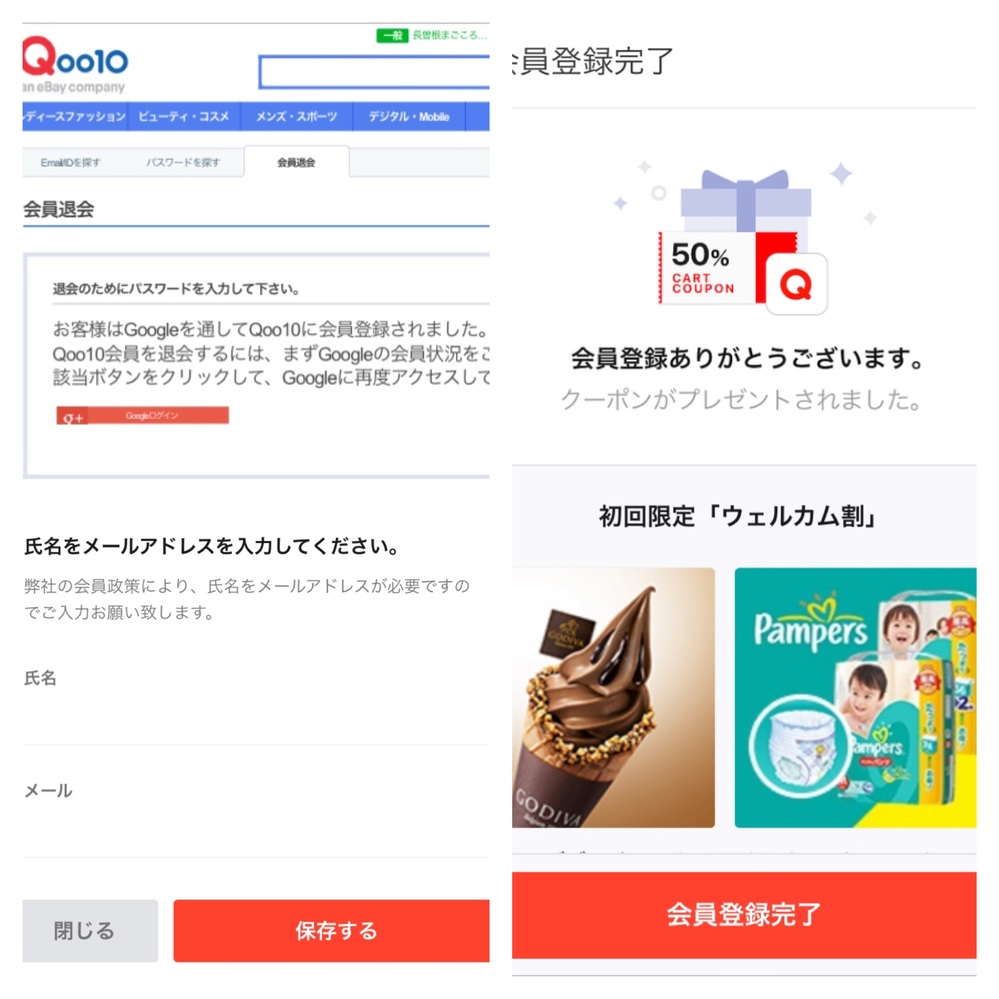Screen dimensions: 999x999
Task: Click the search input box in header
Action: coord(374,71)
